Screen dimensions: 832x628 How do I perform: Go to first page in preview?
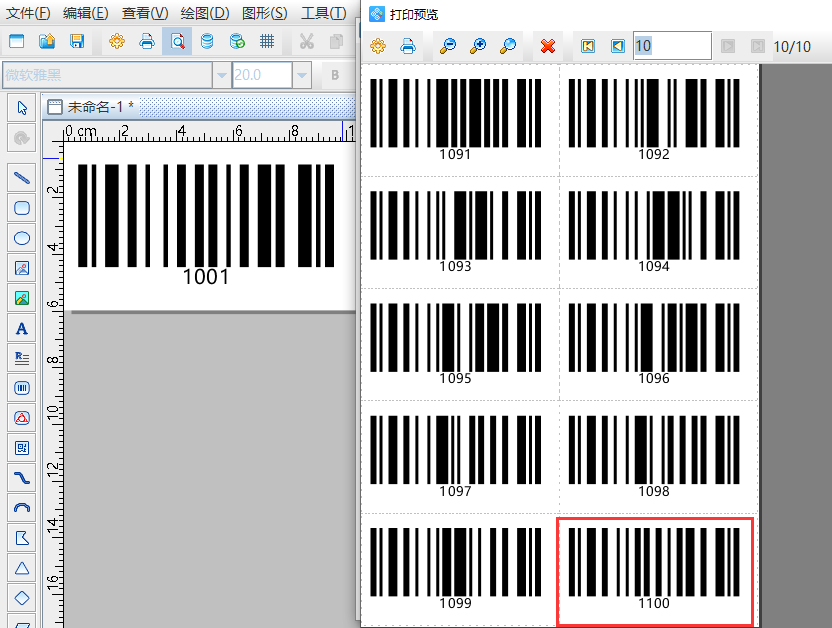point(588,46)
